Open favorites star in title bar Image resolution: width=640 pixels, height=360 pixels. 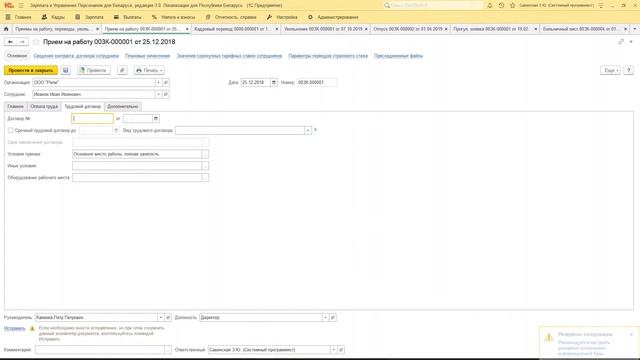513,5
